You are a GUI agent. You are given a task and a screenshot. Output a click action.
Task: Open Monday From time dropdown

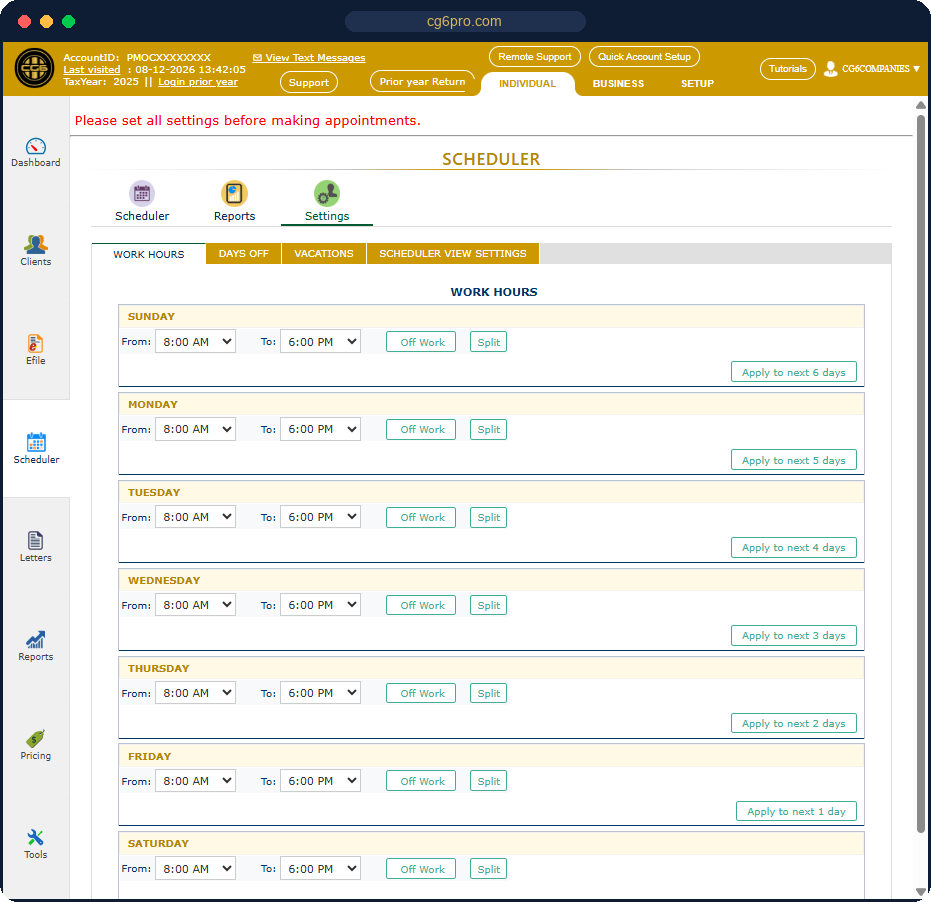(x=195, y=429)
